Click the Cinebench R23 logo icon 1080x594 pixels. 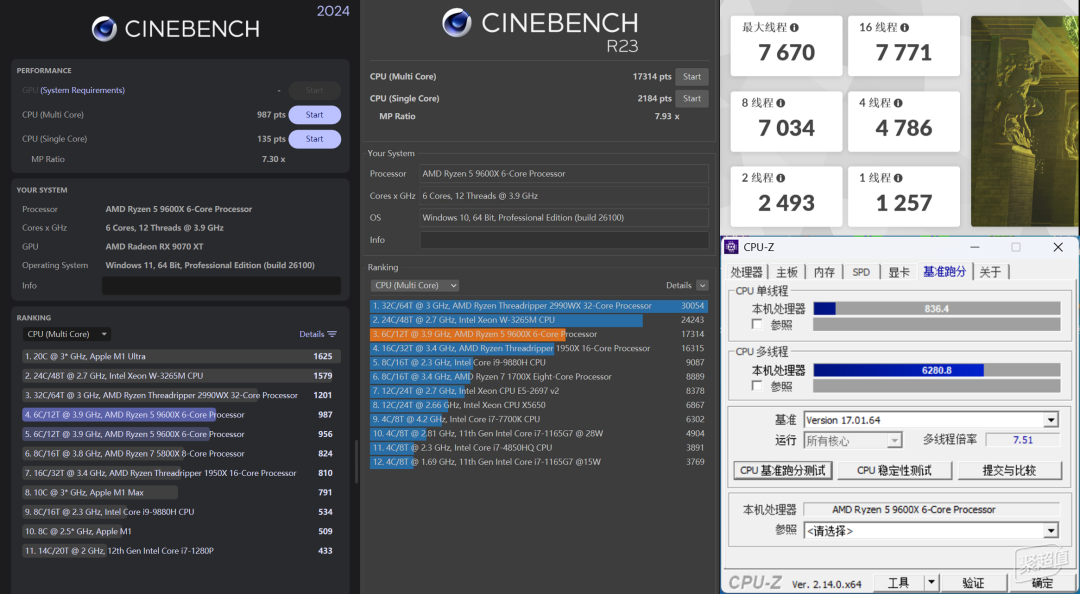point(457,23)
